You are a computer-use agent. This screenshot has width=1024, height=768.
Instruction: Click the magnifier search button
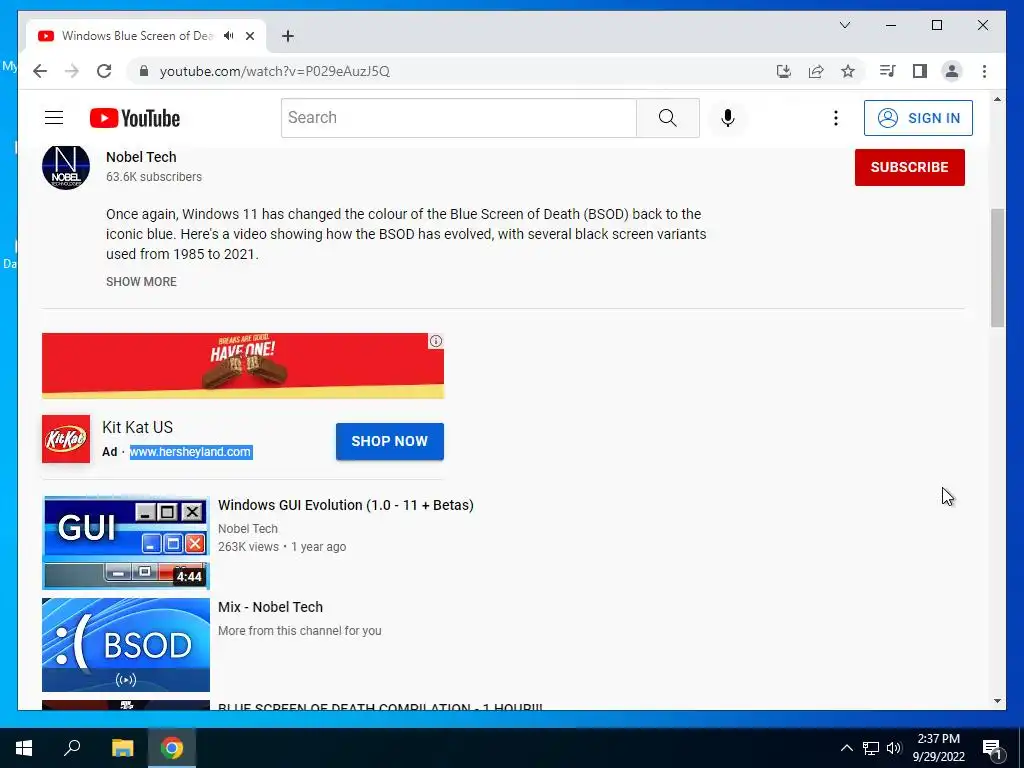coord(667,118)
